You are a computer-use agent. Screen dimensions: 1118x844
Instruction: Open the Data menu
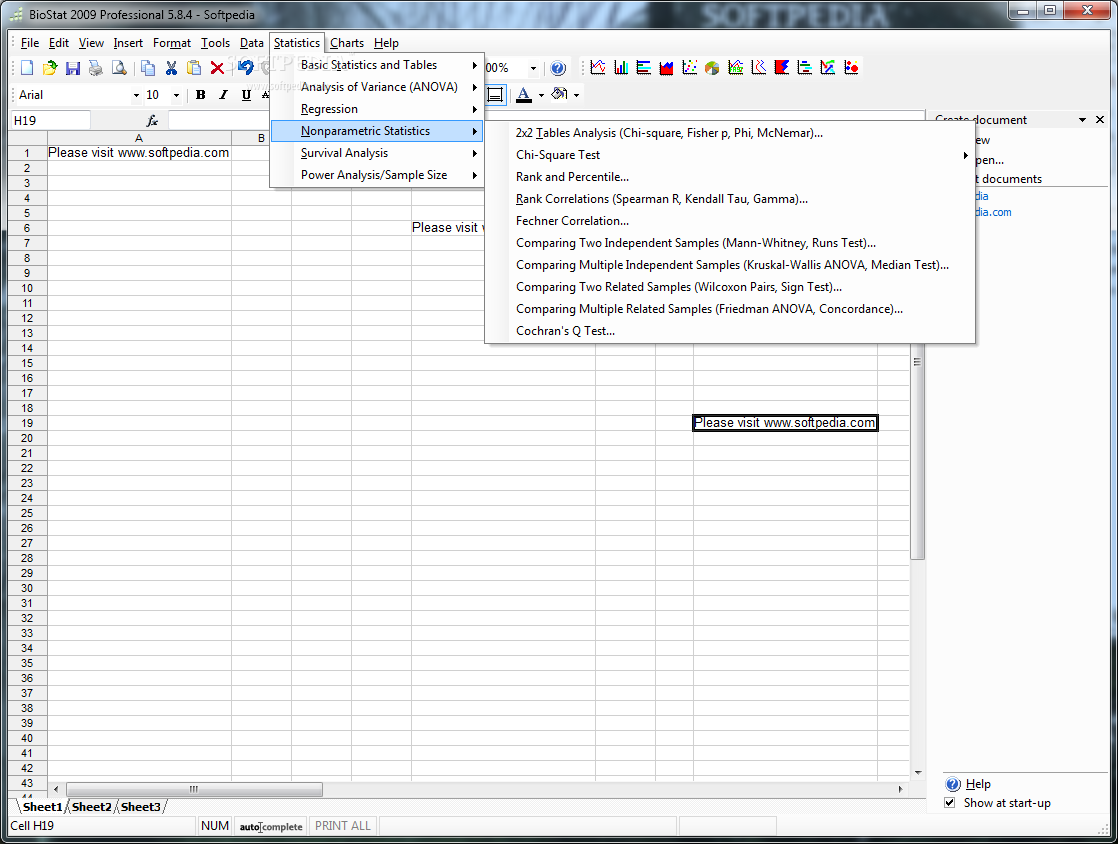coord(252,43)
